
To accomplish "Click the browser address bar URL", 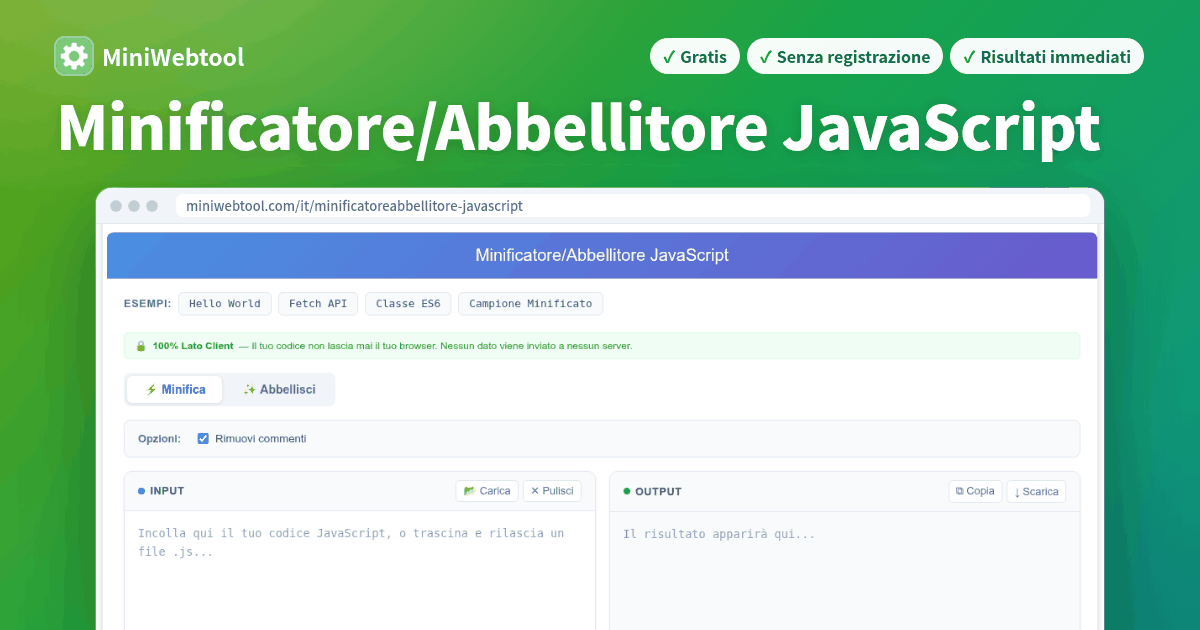I will (x=633, y=206).
